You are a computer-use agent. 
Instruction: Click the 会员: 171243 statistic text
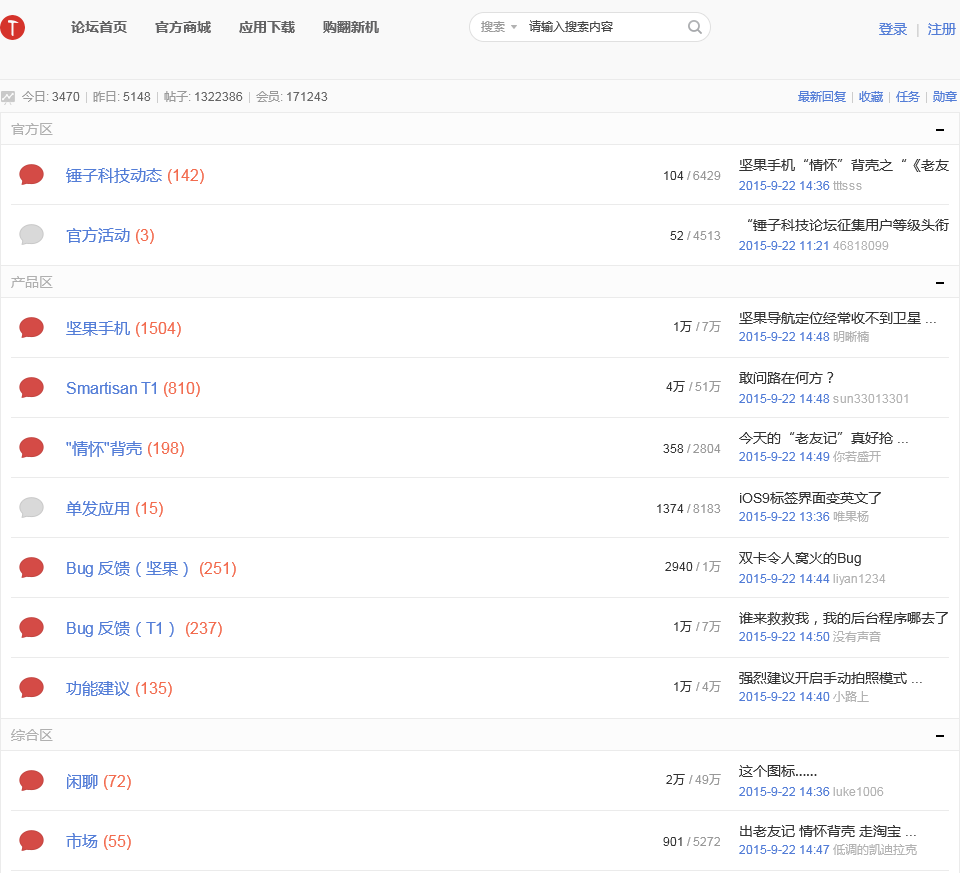tap(291, 97)
